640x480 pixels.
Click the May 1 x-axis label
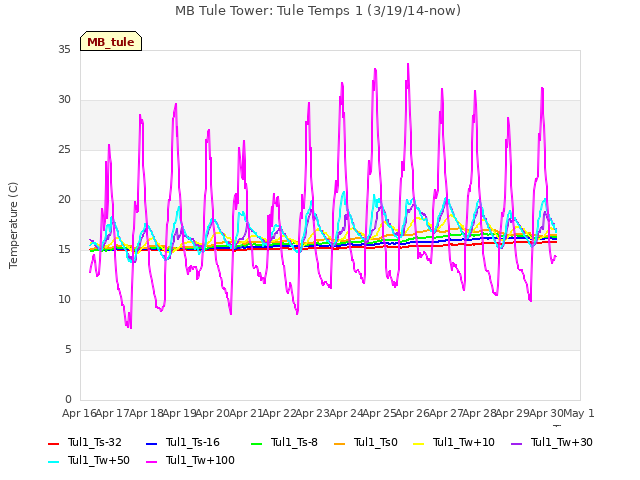tap(579, 413)
